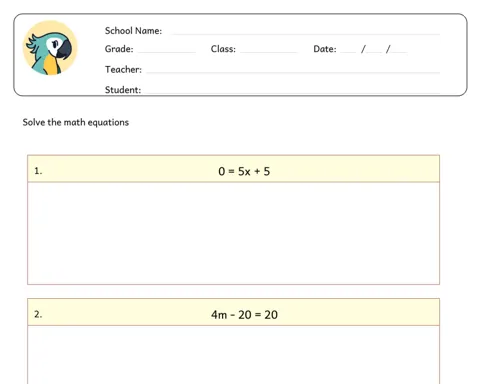Click the Date year blank after second slash
The width and height of the screenshot is (480, 384).
(x=399, y=50)
